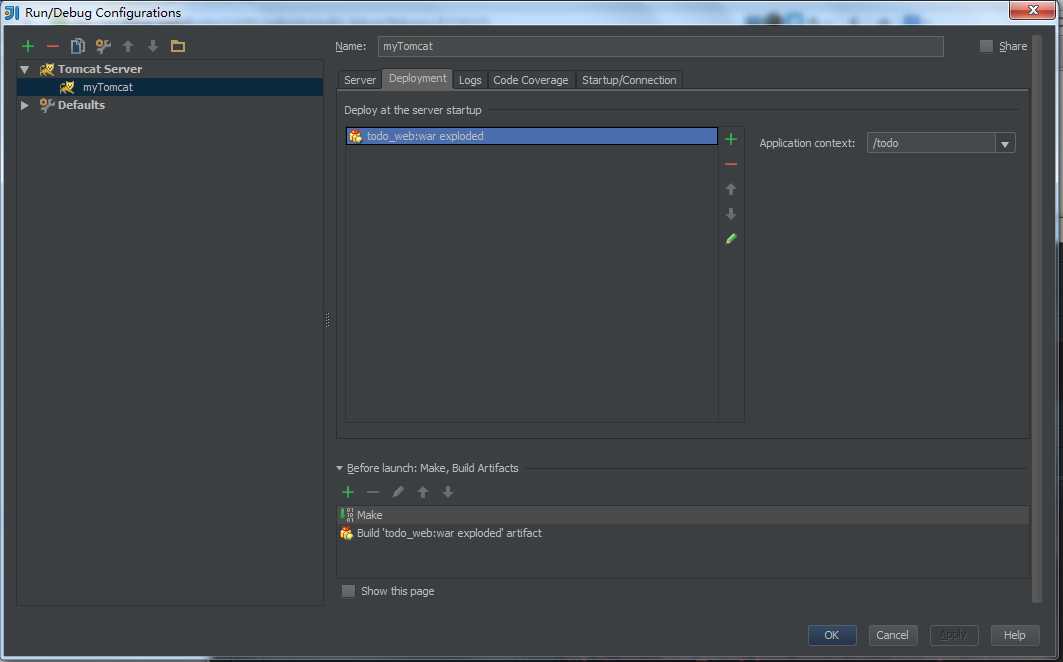
Task: Select Build 'todo_web:war exploded' artifact entry
Action: (x=683, y=533)
